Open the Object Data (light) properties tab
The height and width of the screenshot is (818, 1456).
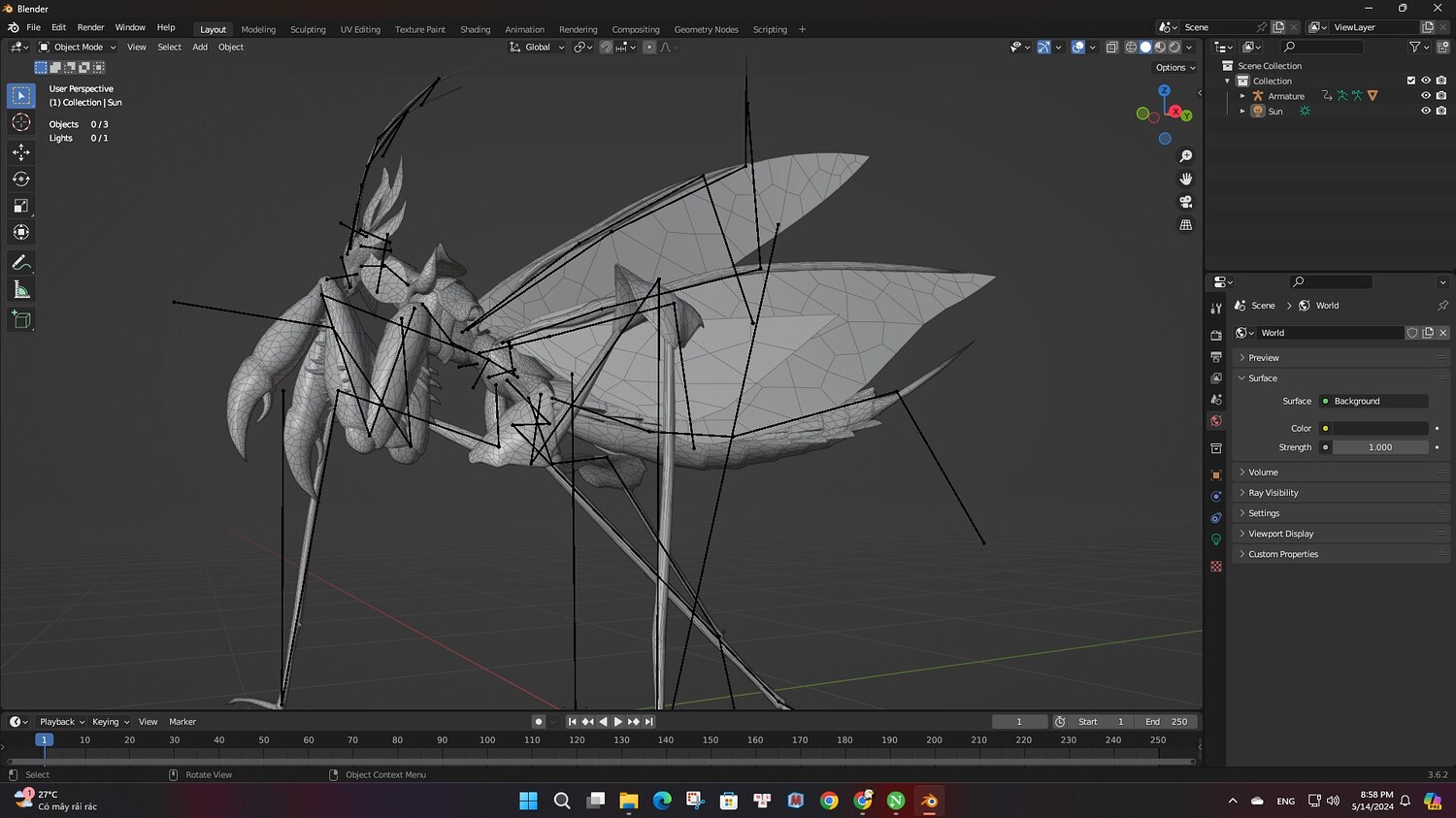[x=1216, y=540]
